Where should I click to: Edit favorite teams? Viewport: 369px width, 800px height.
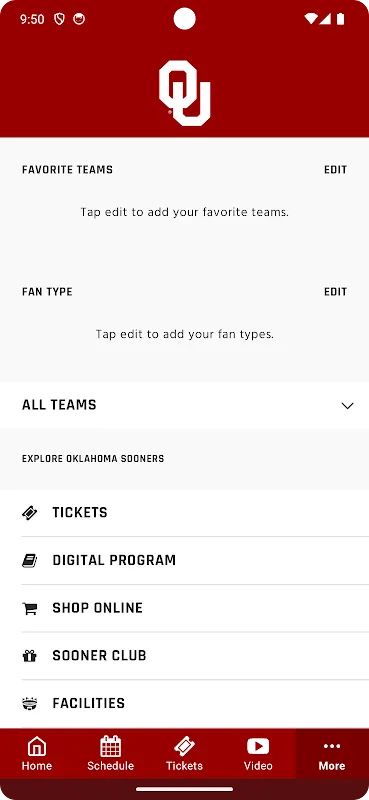tap(335, 169)
